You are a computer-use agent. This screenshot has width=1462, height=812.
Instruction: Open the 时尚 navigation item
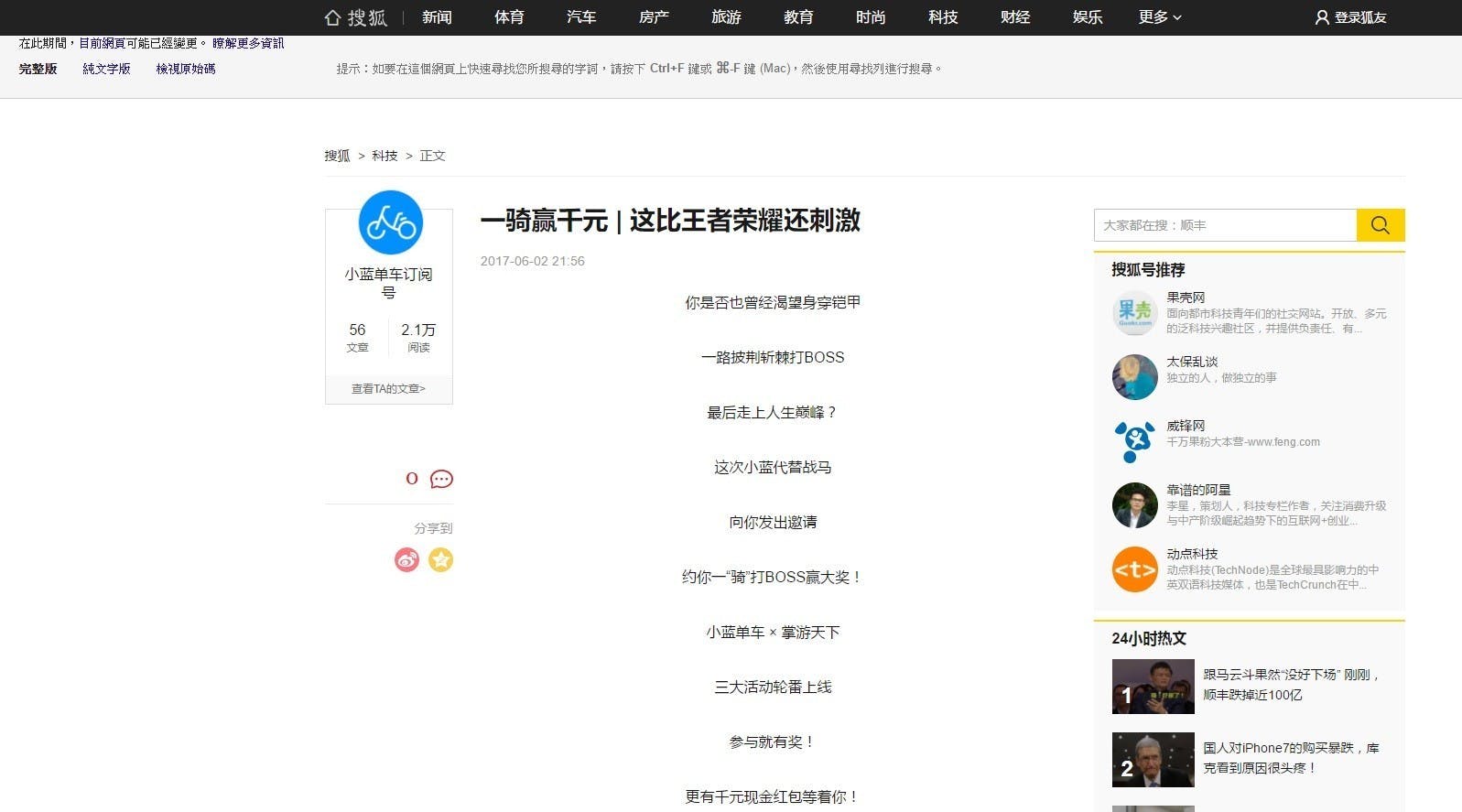(871, 17)
